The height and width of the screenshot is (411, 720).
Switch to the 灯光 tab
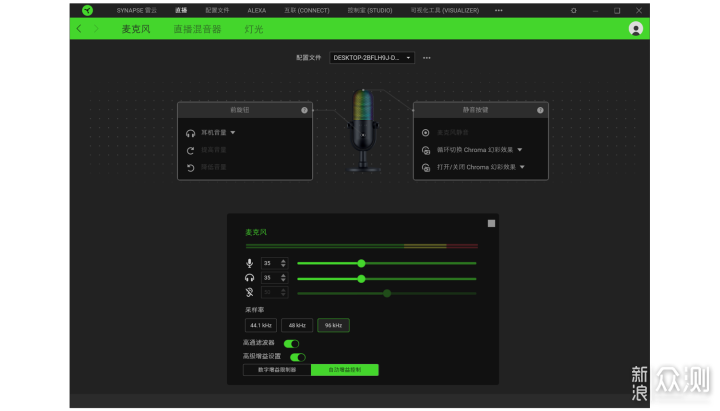(x=253, y=29)
